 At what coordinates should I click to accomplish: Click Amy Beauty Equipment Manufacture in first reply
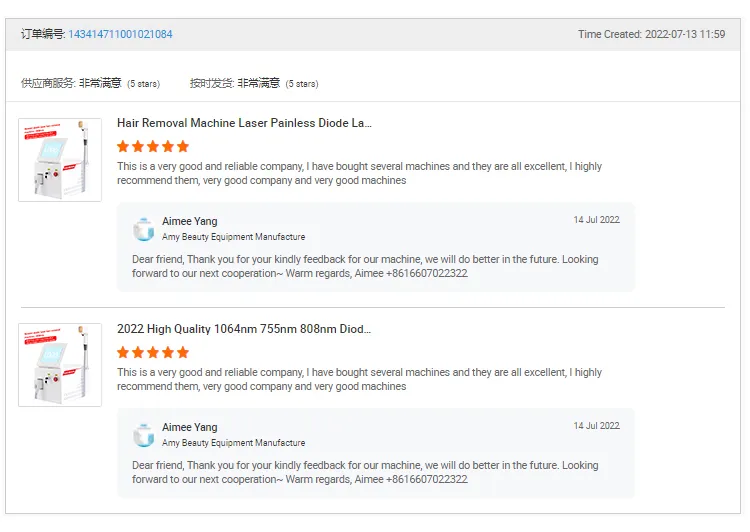coord(233,237)
